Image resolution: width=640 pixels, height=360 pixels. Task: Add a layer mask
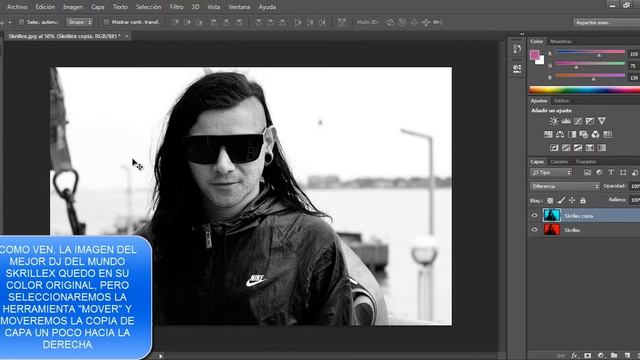point(587,356)
